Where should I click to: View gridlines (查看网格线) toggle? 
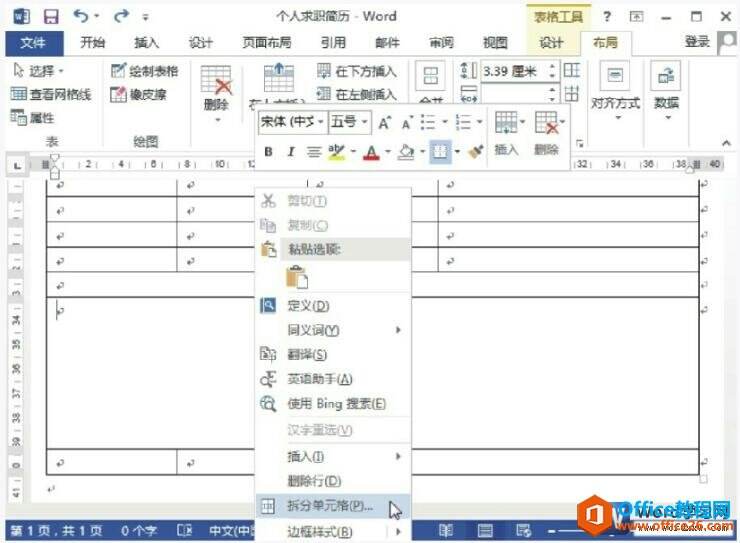50,94
